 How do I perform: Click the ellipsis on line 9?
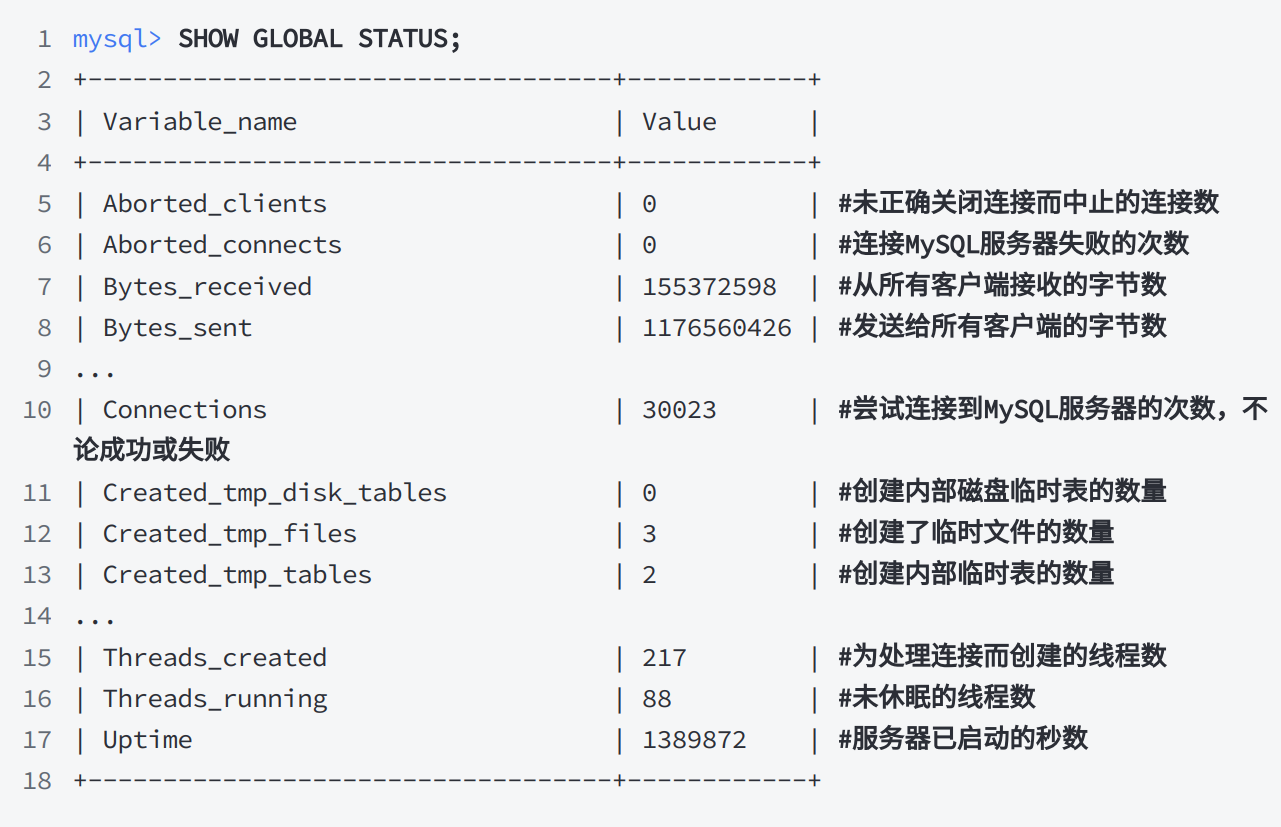pos(95,376)
